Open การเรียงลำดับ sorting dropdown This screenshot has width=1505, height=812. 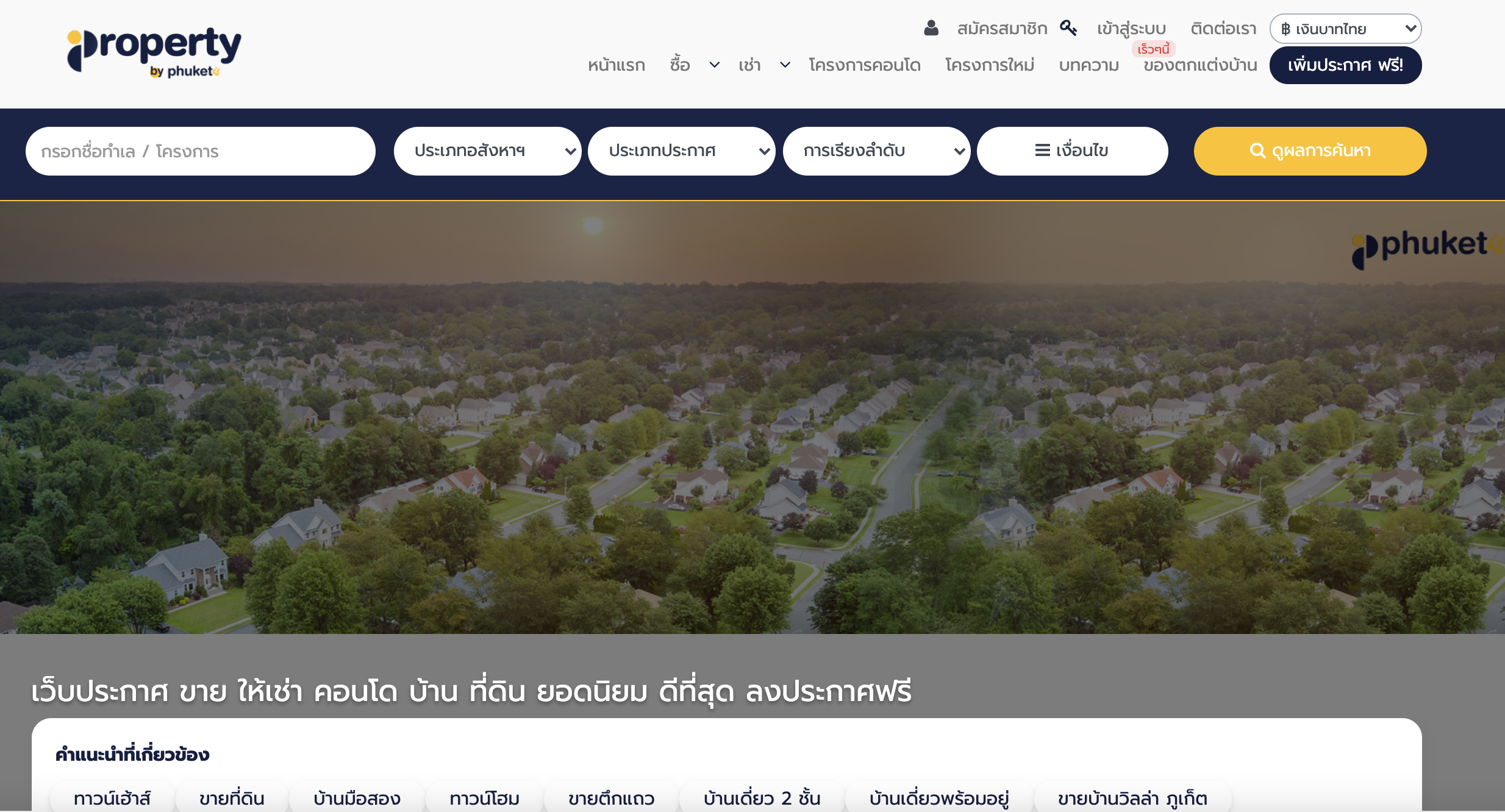click(x=876, y=151)
